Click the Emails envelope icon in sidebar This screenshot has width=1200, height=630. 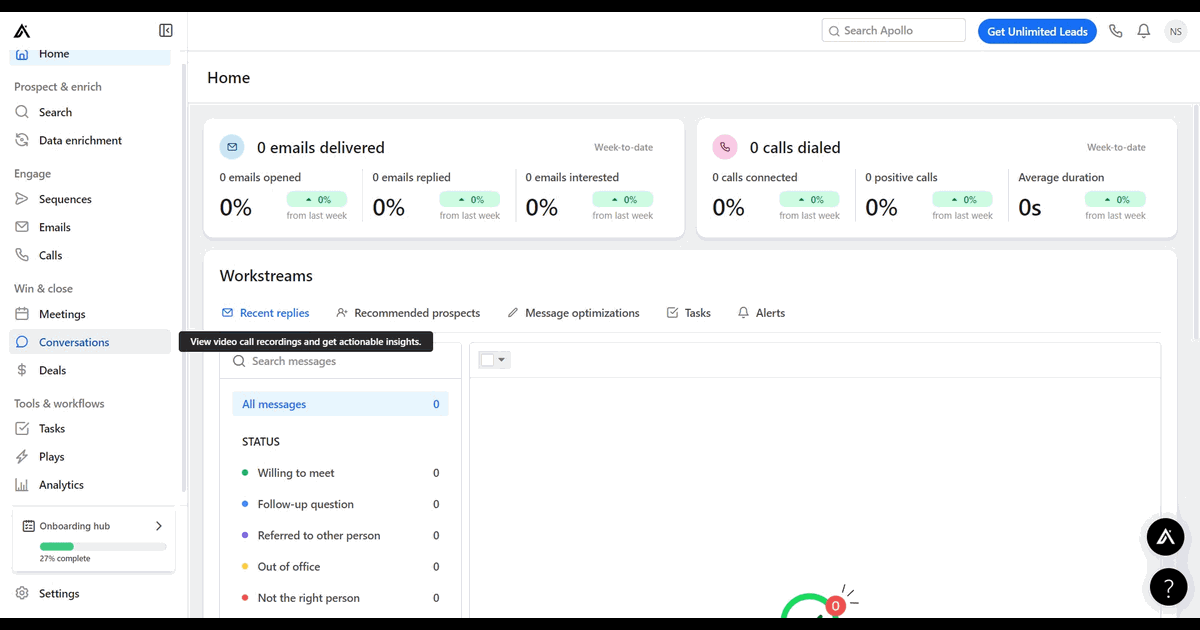[22, 227]
